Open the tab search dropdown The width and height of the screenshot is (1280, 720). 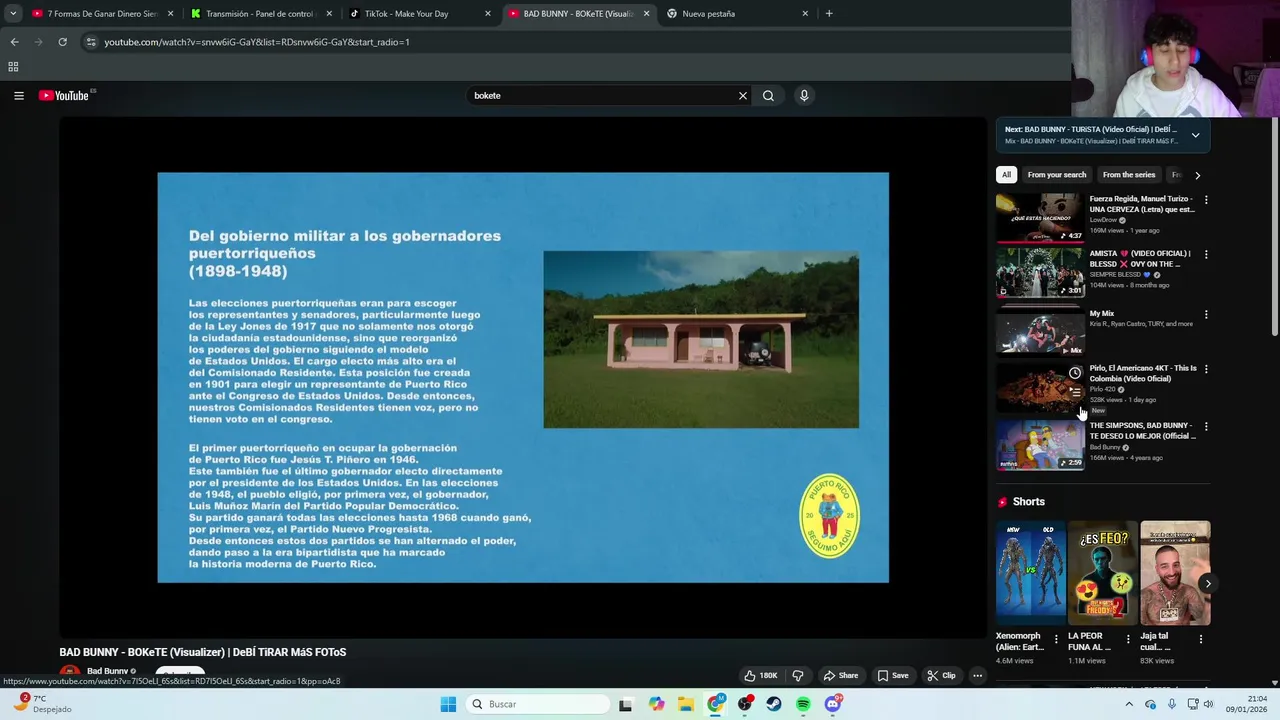(13, 14)
